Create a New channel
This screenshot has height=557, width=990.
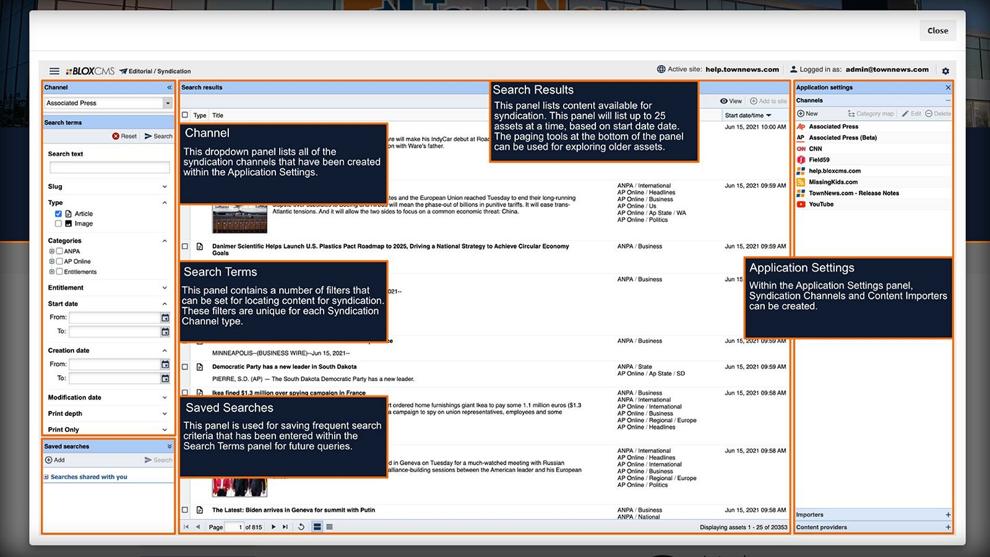(x=808, y=114)
